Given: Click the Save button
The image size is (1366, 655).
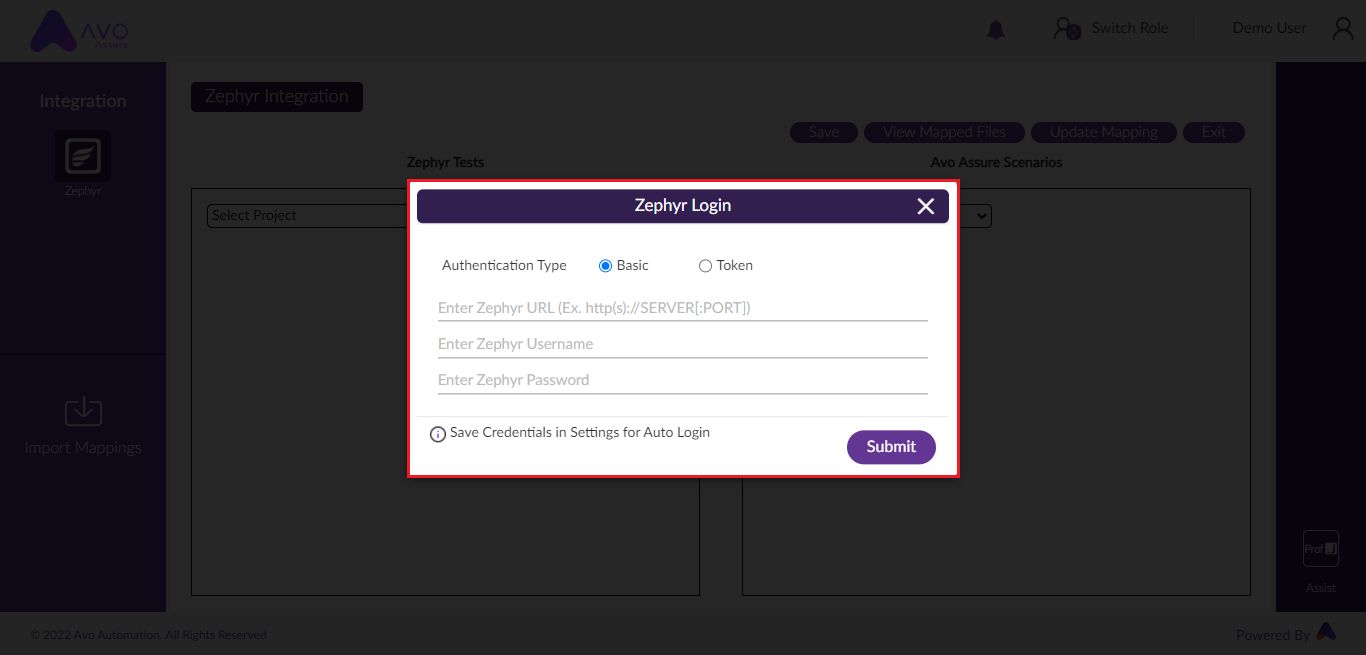Looking at the screenshot, I should (824, 132).
